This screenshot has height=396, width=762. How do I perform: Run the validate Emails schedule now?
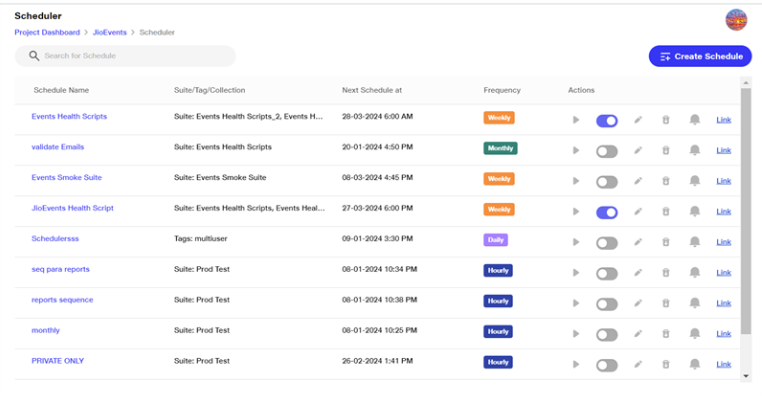point(576,151)
